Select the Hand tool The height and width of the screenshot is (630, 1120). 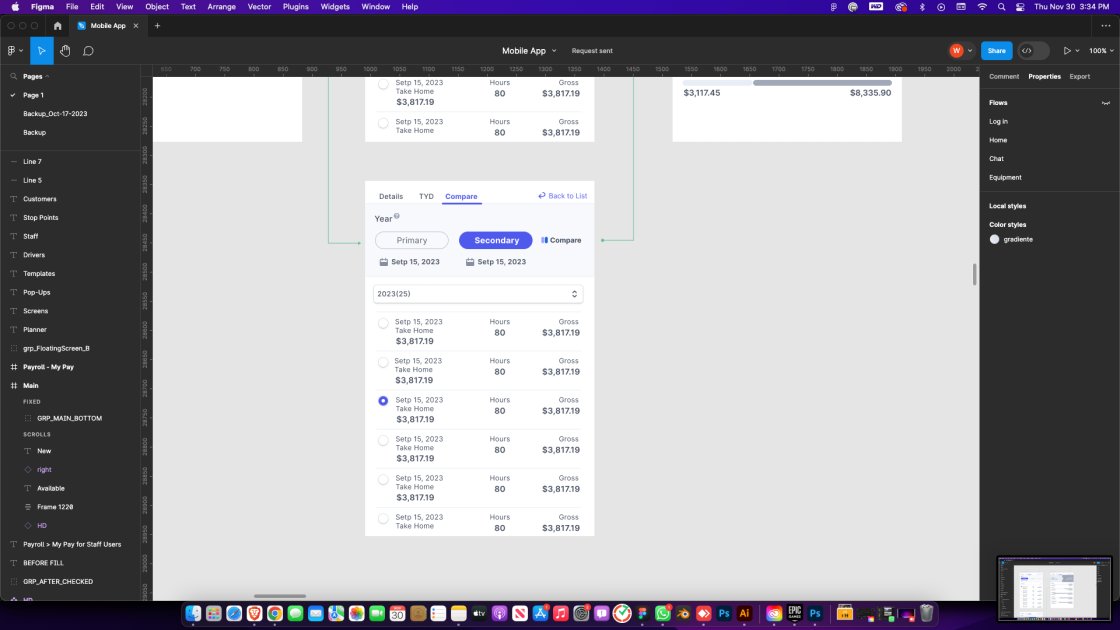[65, 51]
